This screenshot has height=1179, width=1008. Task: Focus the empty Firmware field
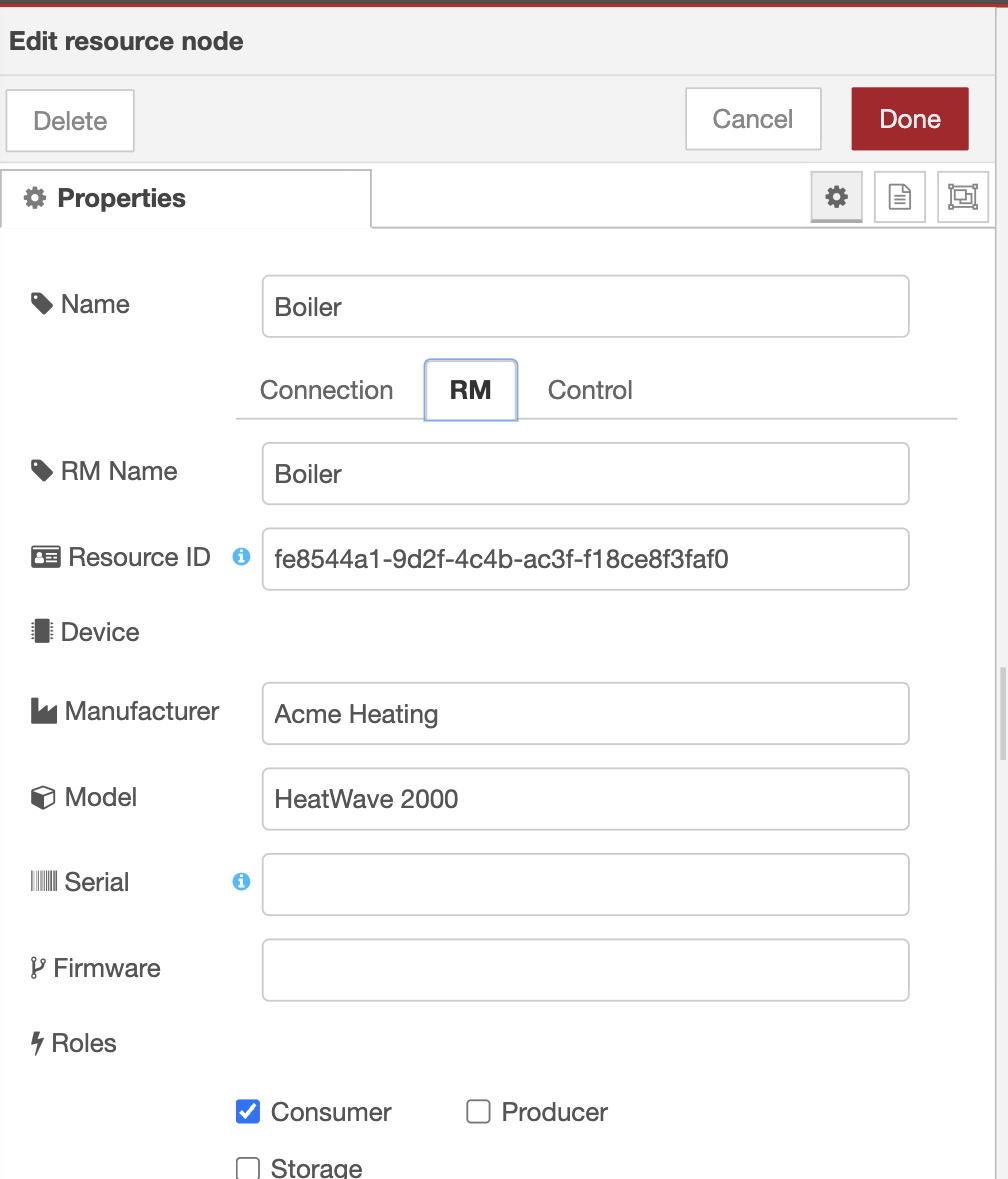point(586,970)
